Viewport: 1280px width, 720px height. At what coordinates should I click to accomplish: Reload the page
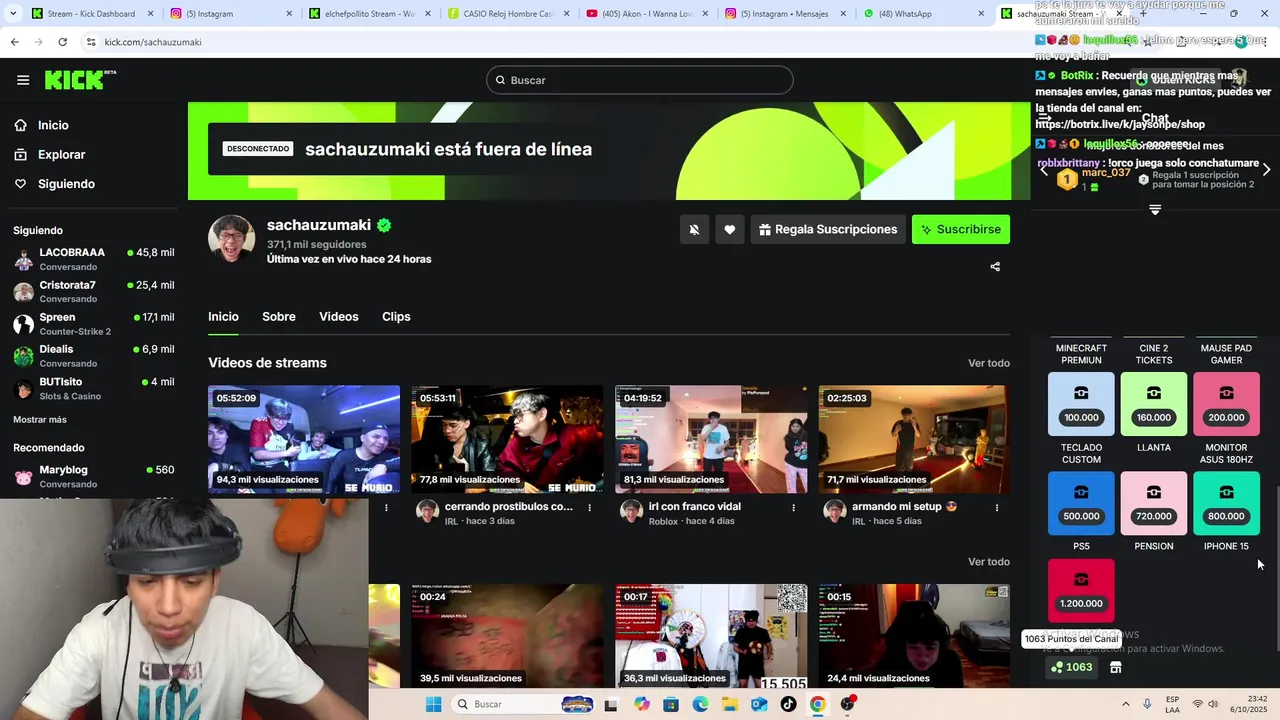pos(62,42)
